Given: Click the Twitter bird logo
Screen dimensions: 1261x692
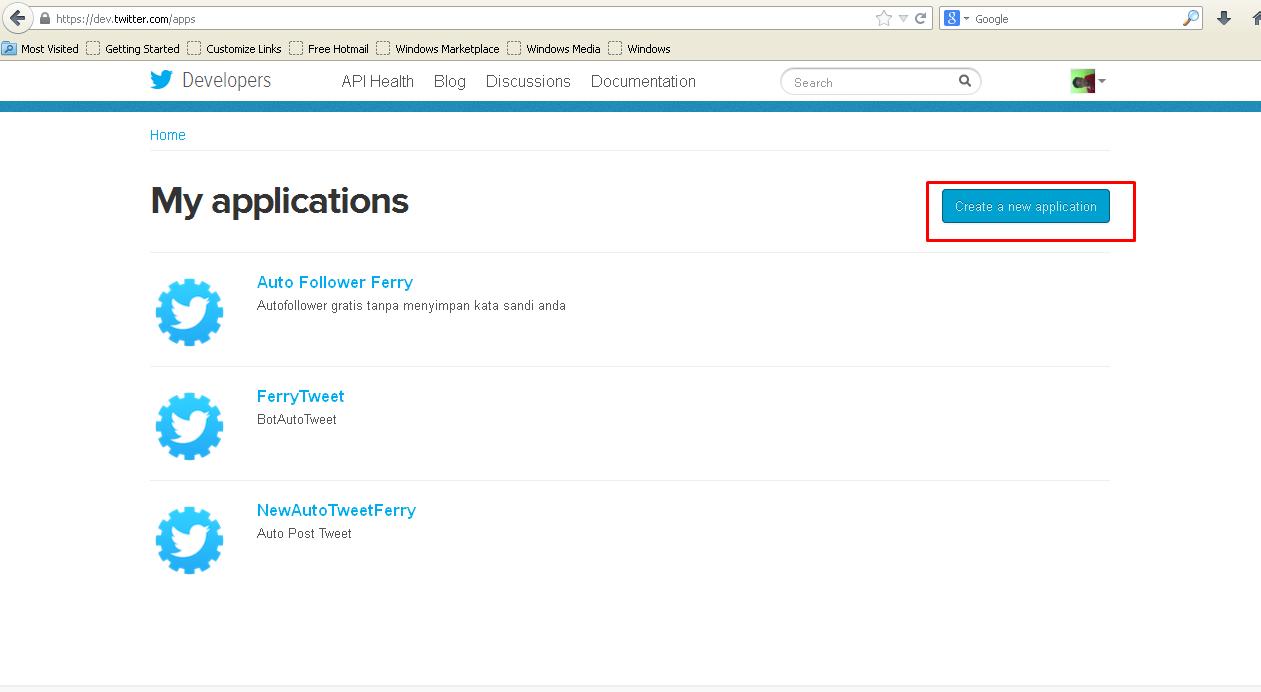Looking at the screenshot, I should point(161,80).
